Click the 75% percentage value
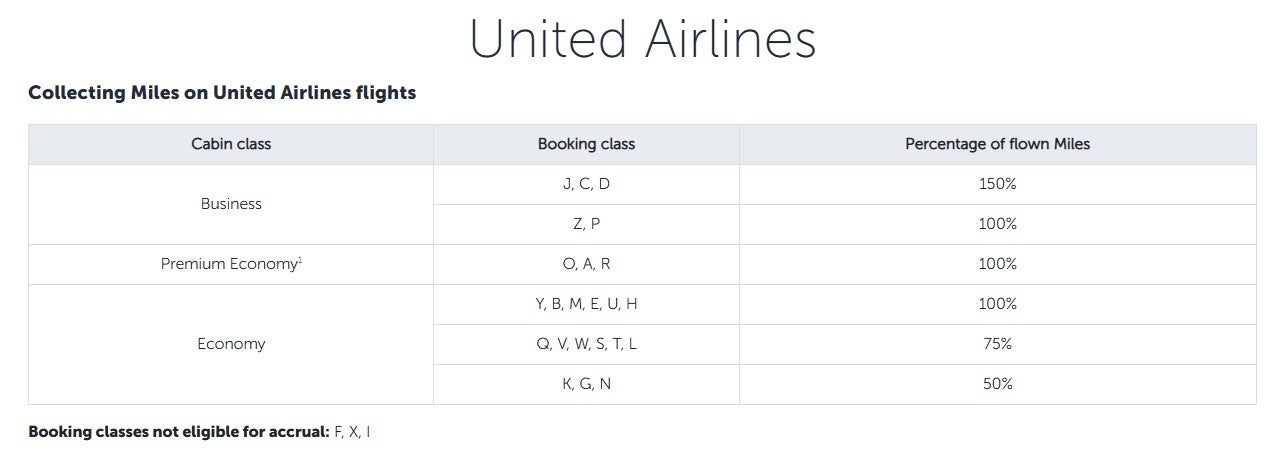This screenshot has width=1282, height=457. [x=997, y=344]
